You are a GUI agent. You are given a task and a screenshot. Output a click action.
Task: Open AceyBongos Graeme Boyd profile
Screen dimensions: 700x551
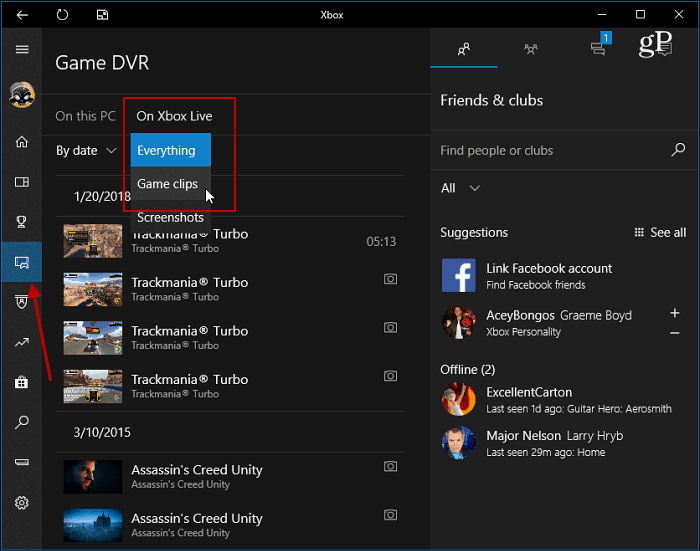(x=558, y=323)
